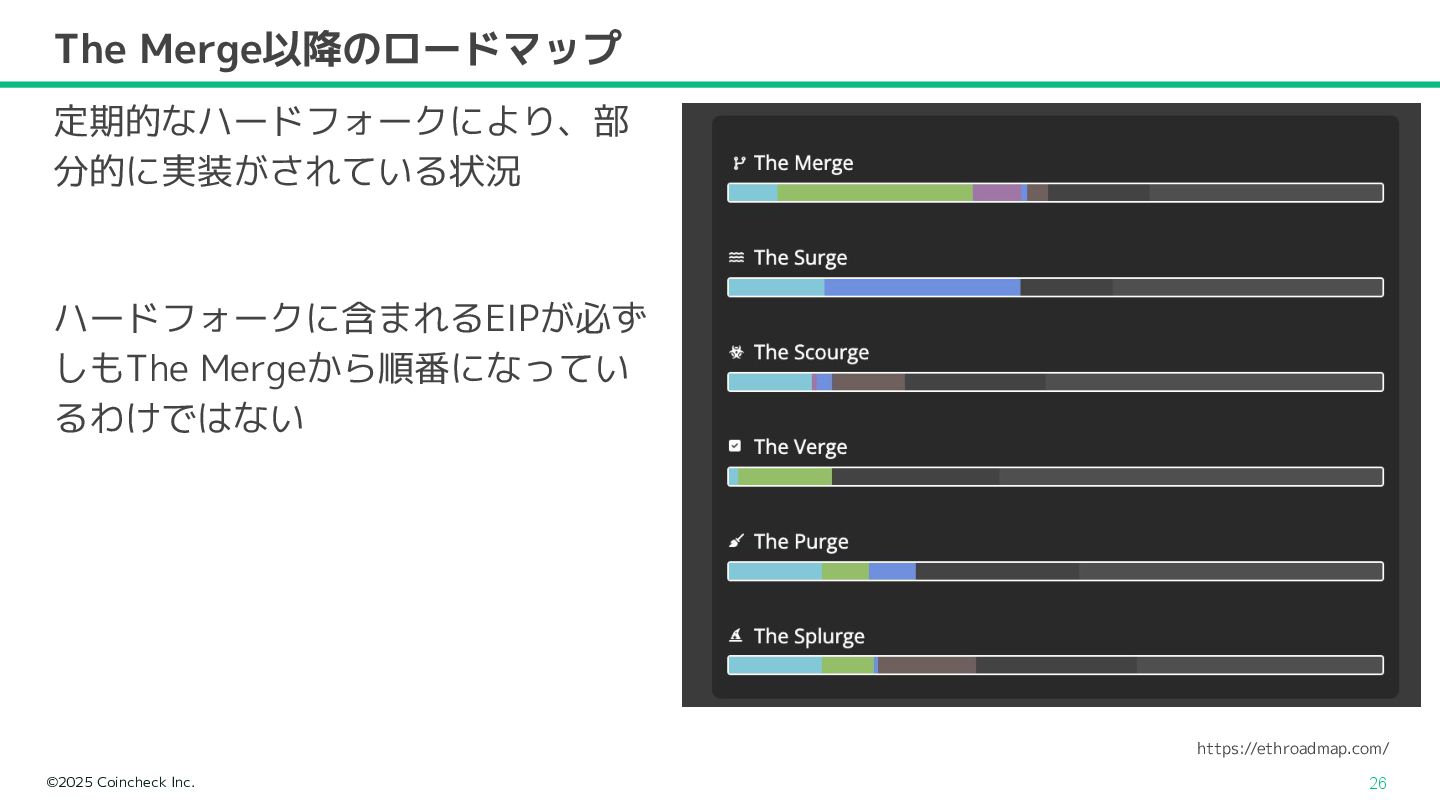Click the broom icon beside The Purge
Viewport: 1440px width, 810px height.
pyautogui.click(x=736, y=541)
